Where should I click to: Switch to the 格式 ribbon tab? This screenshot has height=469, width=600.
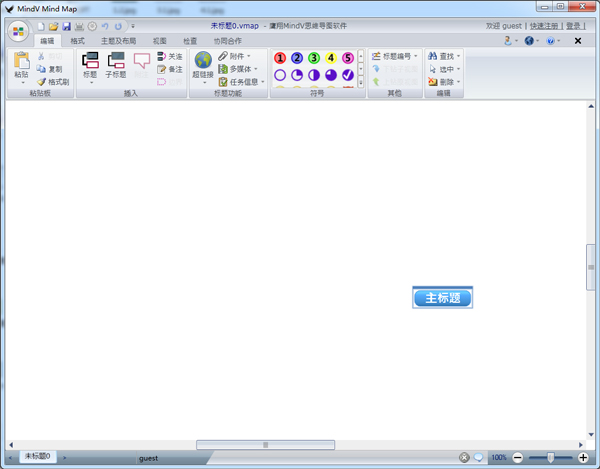(77, 41)
